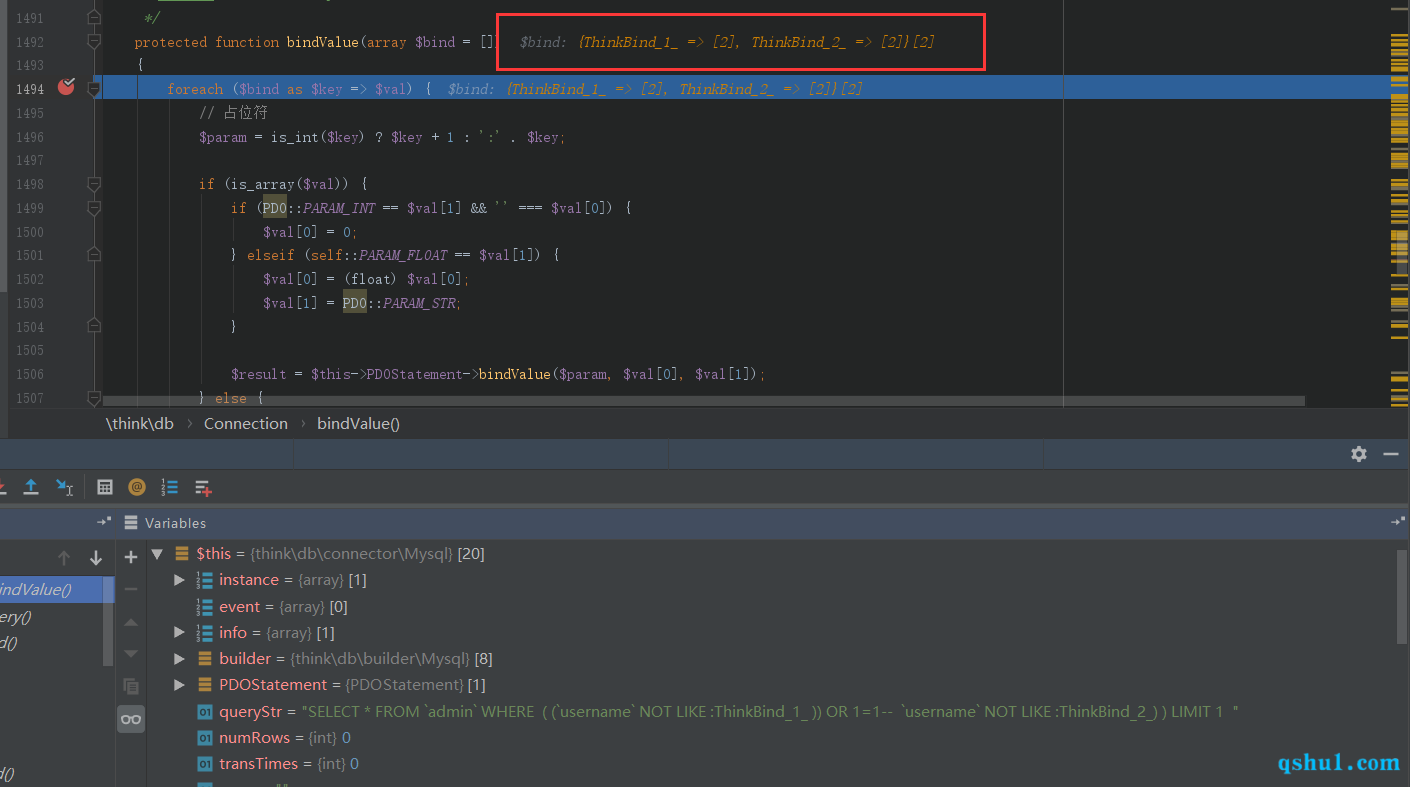The height and width of the screenshot is (787, 1410).
Task: Click the instance array type icon
Action: (204, 580)
